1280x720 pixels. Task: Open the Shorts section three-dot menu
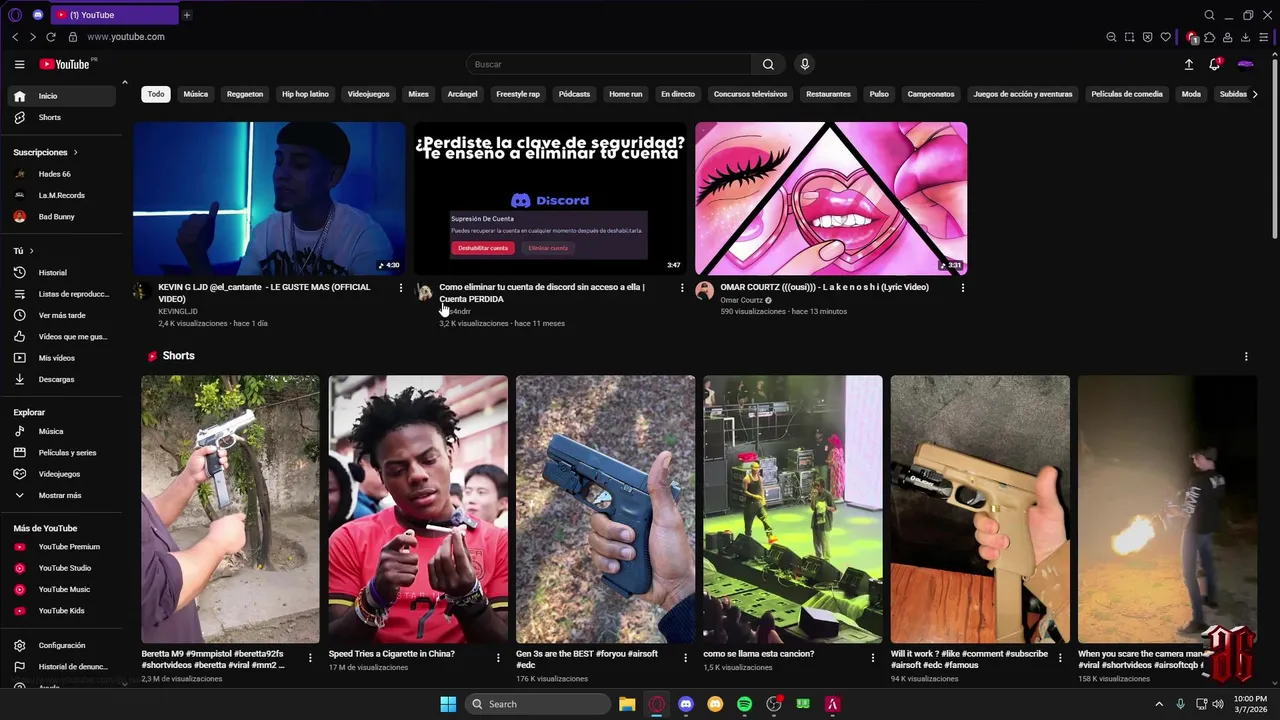pyautogui.click(x=1246, y=356)
